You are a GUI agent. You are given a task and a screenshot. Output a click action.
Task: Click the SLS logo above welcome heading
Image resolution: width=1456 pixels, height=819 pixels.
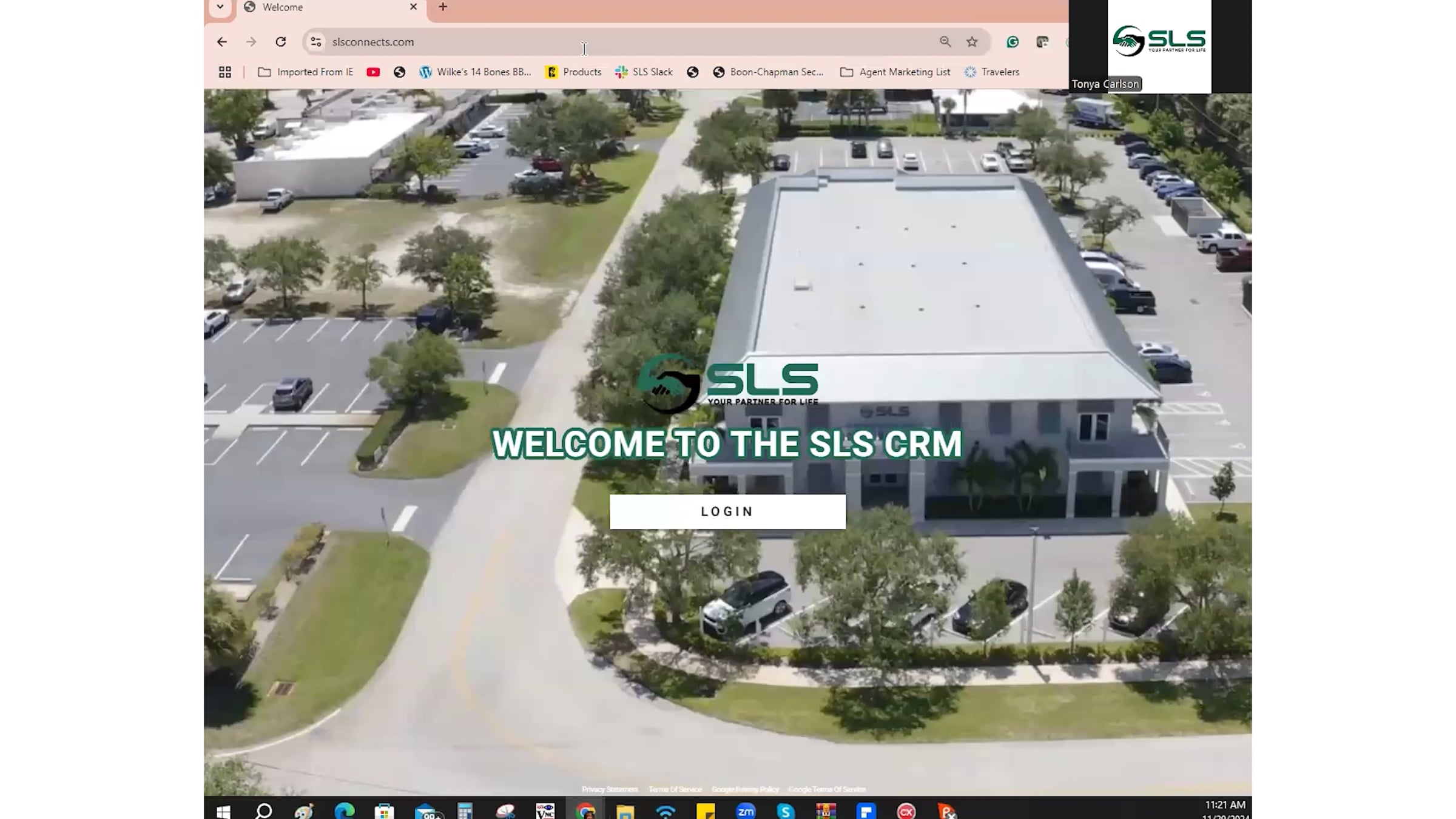(x=727, y=384)
